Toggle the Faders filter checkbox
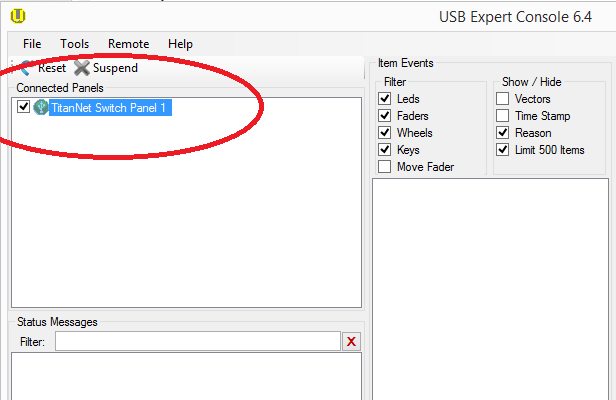This screenshot has width=616, height=400. coord(385,116)
